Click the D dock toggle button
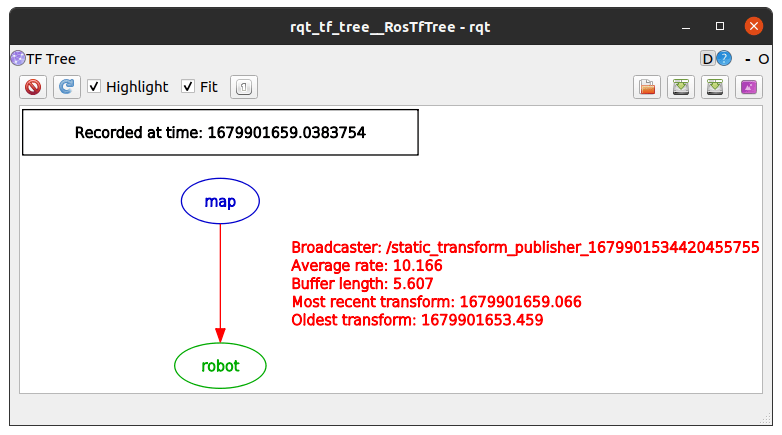The height and width of the screenshot is (435, 782). click(707, 59)
